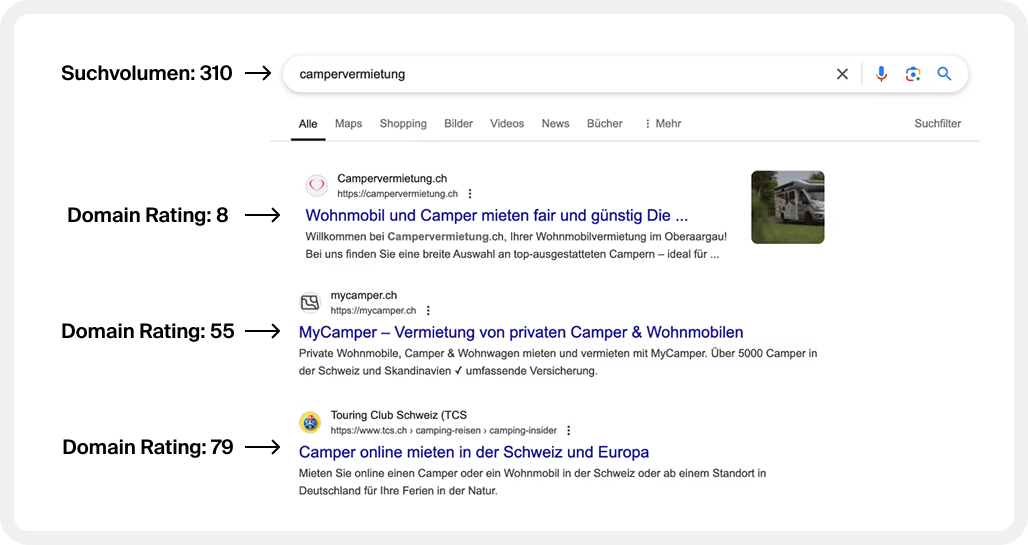The height and width of the screenshot is (545, 1028).
Task: Open Wohnmobil und Camper mieten result
Action: (496, 215)
